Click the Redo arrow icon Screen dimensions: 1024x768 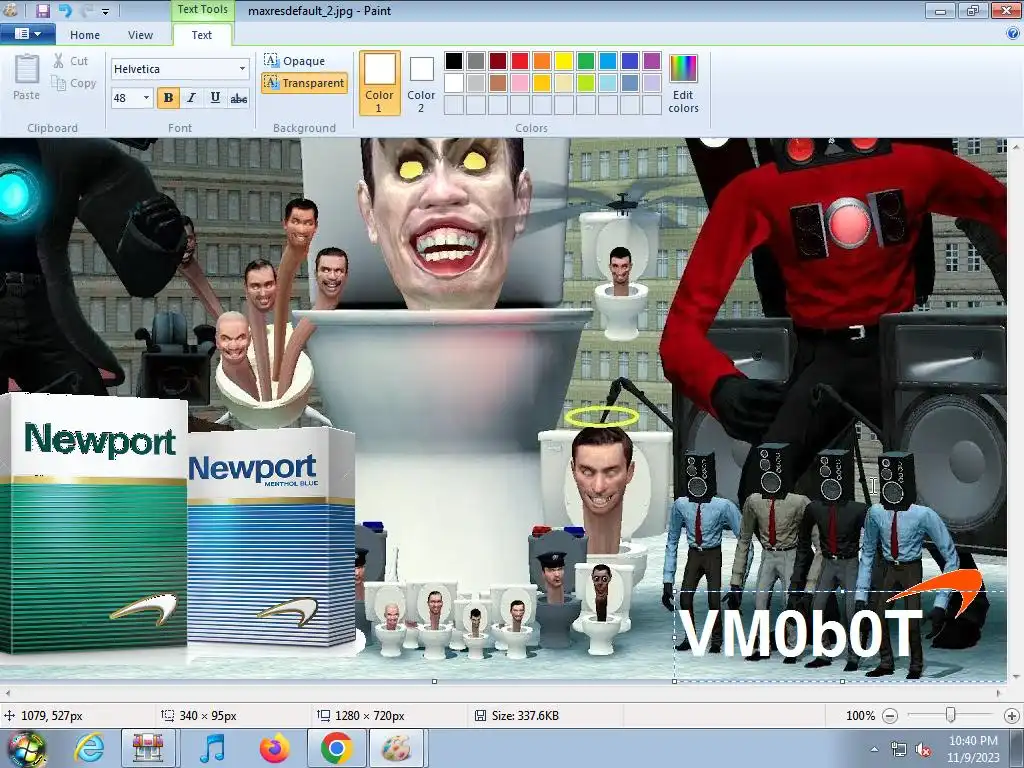[86, 10]
